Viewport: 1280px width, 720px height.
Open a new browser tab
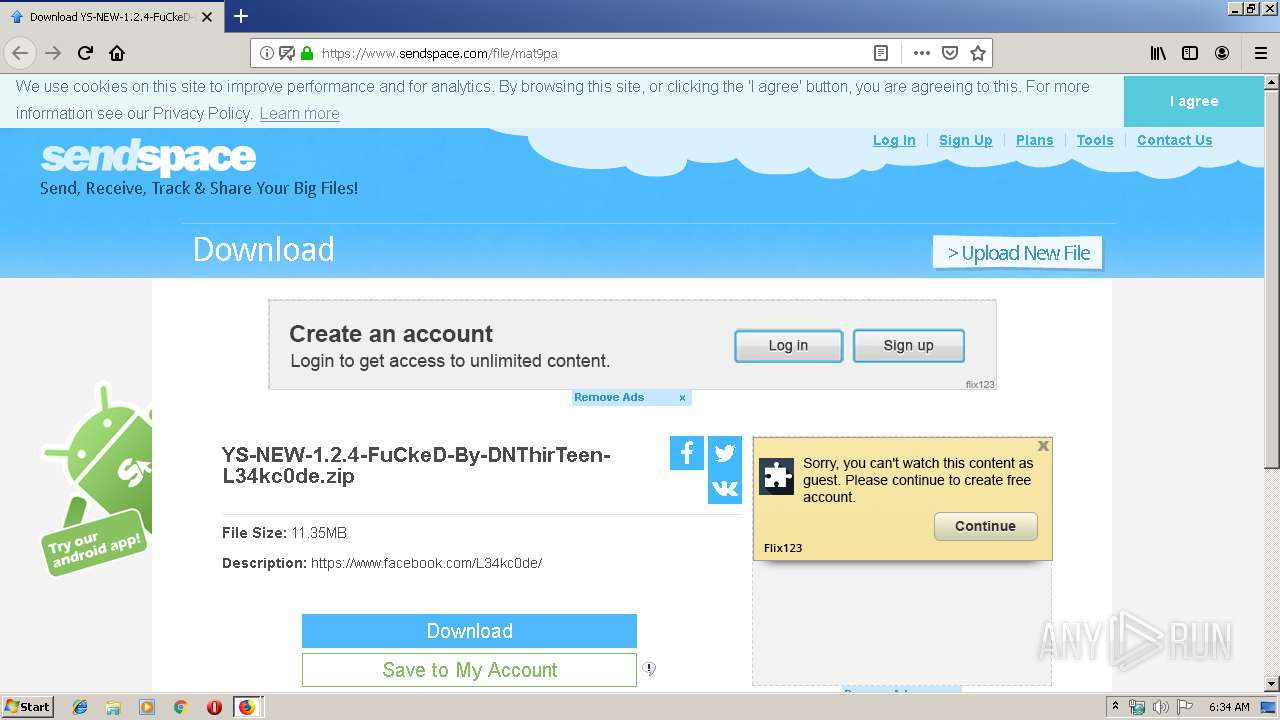241,16
